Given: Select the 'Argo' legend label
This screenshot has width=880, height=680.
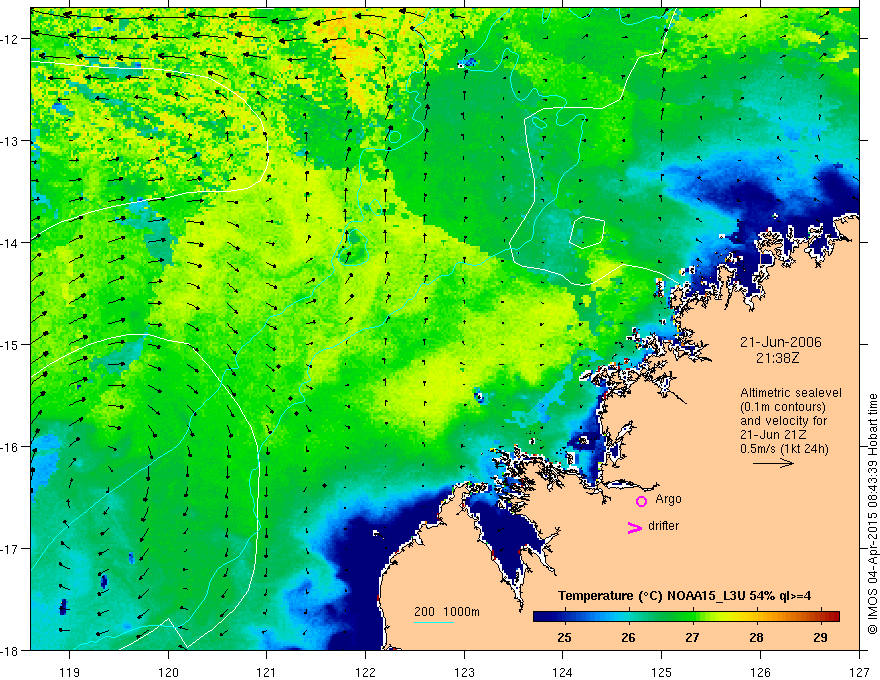Looking at the screenshot, I should [668, 499].
